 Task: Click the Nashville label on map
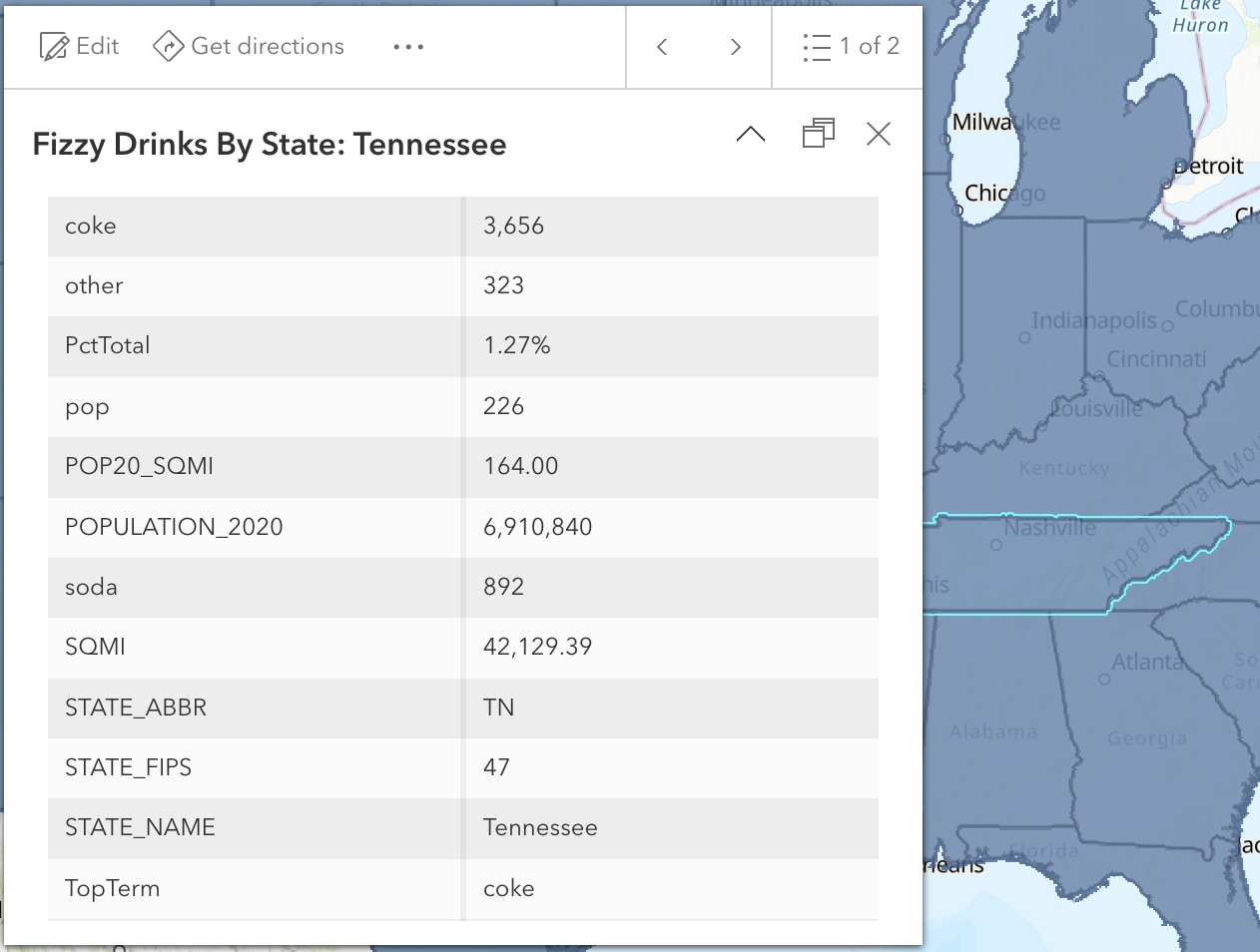point(1049,528)
